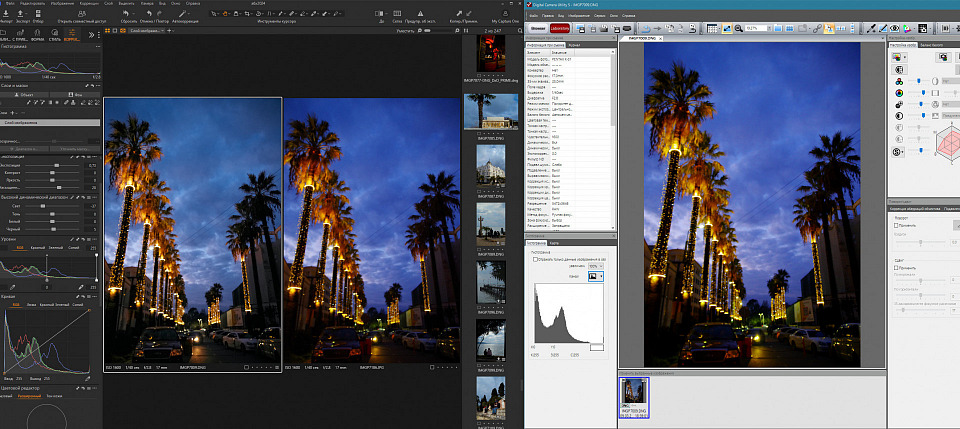Click the RGB circles saturation icon
This screenshot has height=429, width=960.
point(899,81)
